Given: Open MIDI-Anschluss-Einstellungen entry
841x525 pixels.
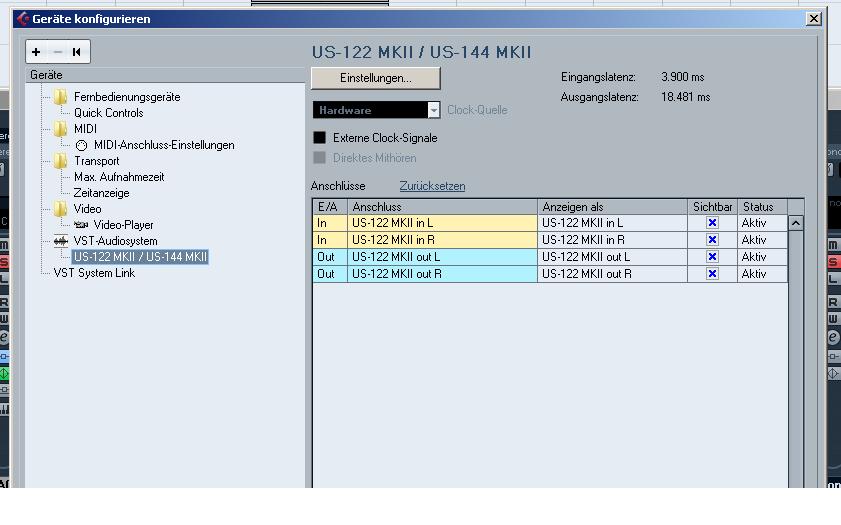Looking at the screenshot, I should click(x=164, y=145).
